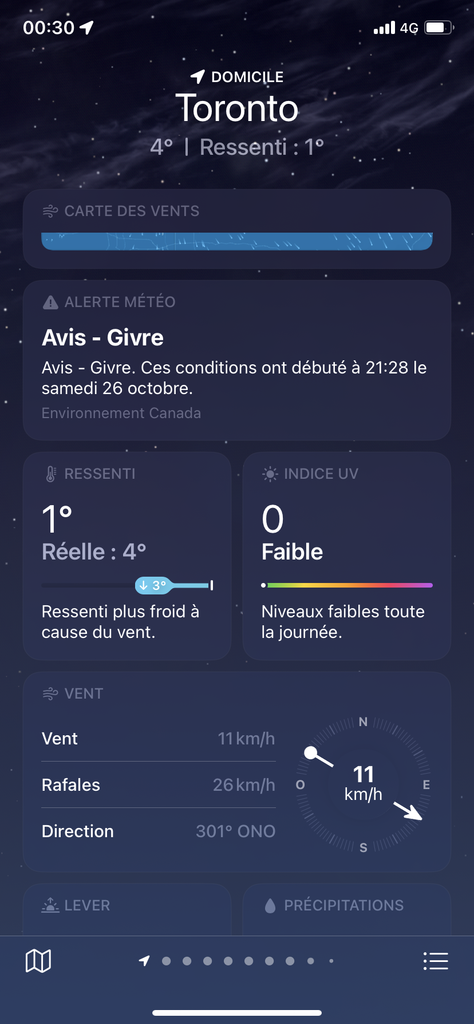Tap the raindrop icon beside Précipitations

pos(270,905)
